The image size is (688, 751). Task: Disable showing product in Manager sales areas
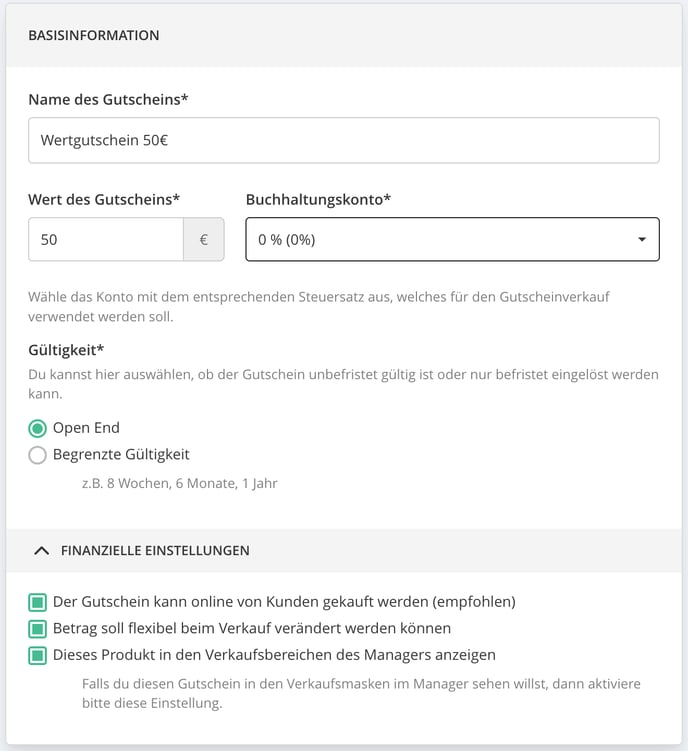click(x=37, y=655)
